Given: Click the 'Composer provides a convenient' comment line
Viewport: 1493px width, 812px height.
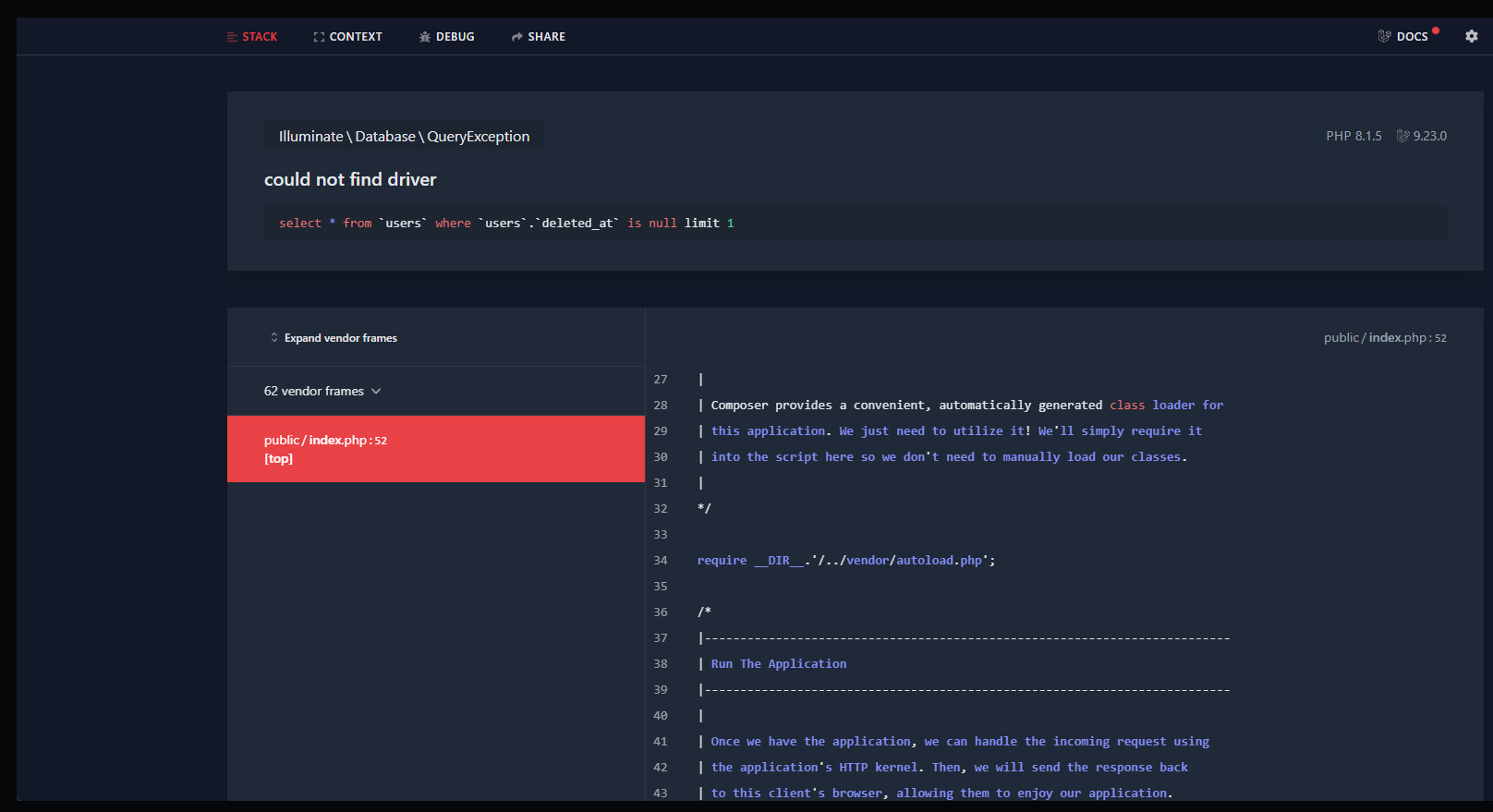Looking at the screenshot, I should point(961,406).
